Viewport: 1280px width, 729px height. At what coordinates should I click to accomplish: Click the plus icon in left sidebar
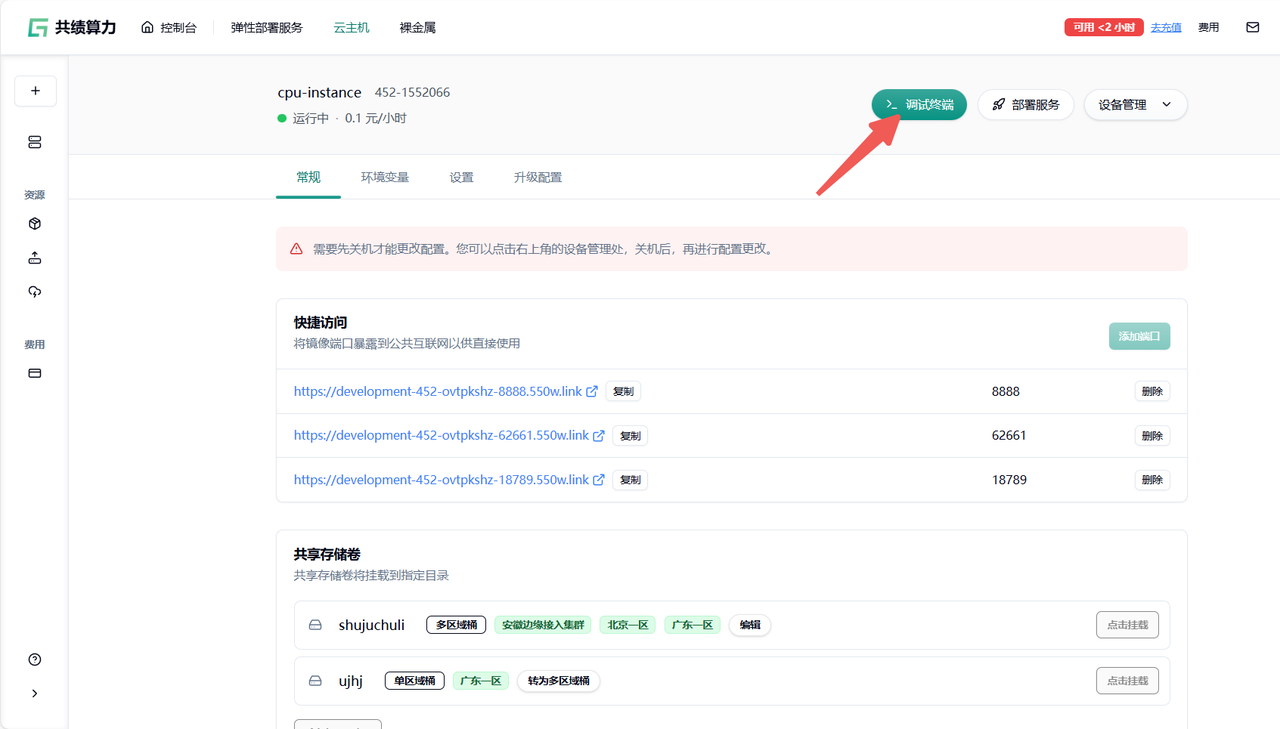[x=35, y=91]
